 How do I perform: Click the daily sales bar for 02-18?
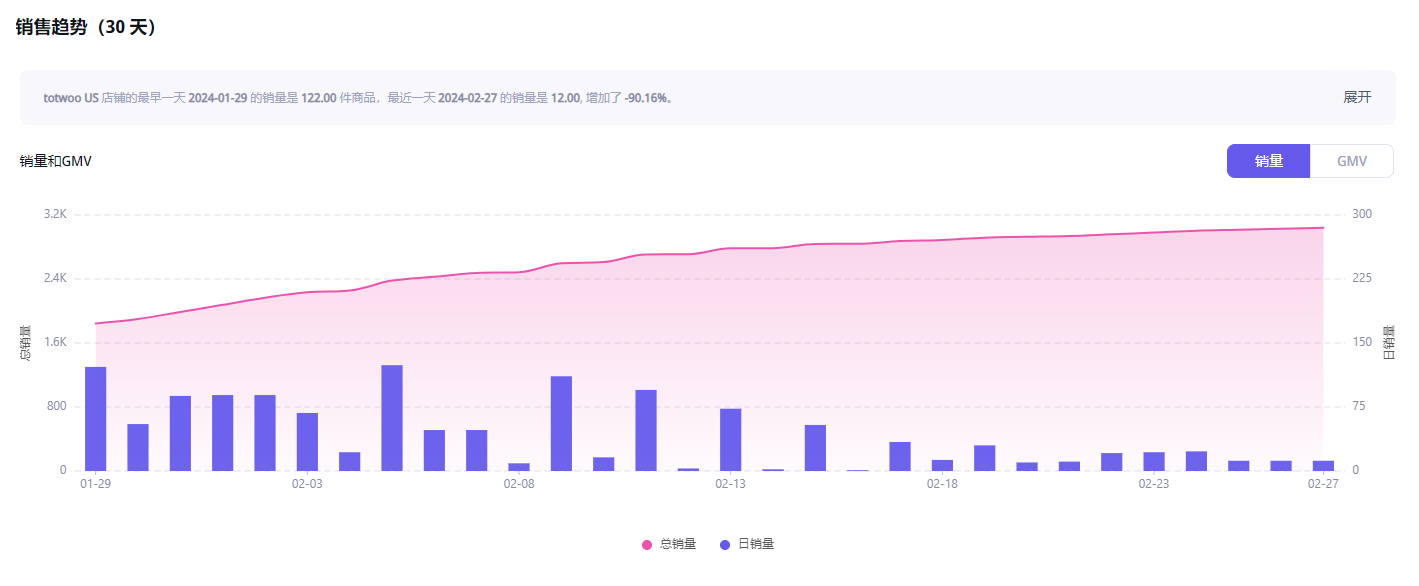pyautogui.click(x=942, y=465)
